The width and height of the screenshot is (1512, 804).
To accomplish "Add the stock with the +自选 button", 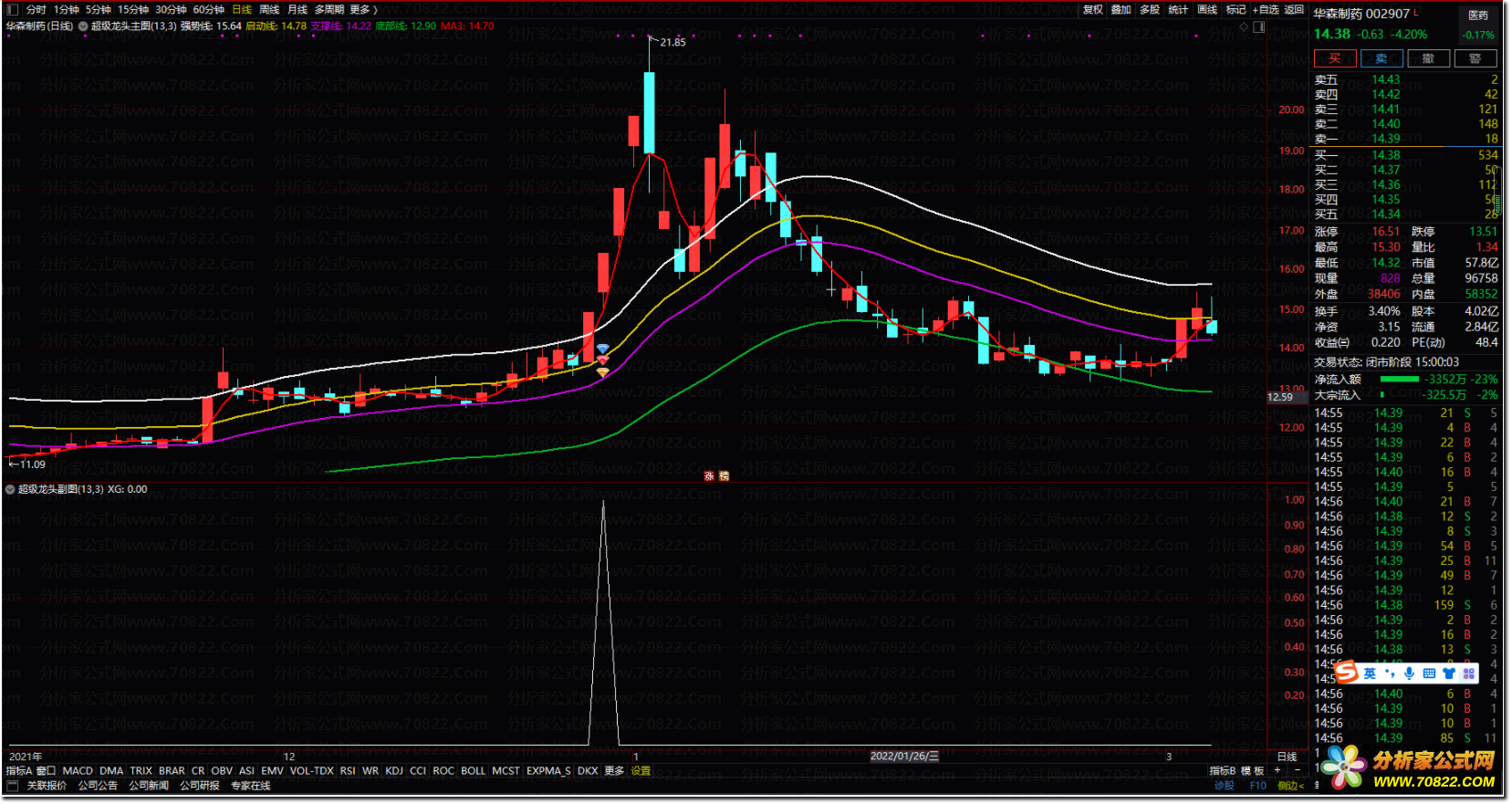I will tap(1266, 10).
